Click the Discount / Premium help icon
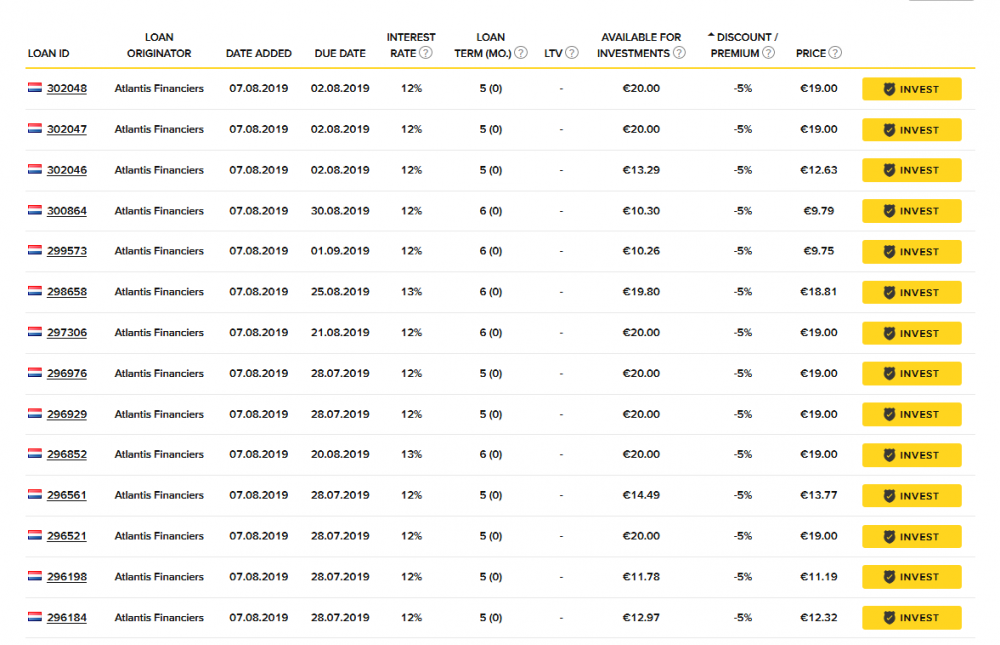The image size is (1000, 645). click(768, 53)
